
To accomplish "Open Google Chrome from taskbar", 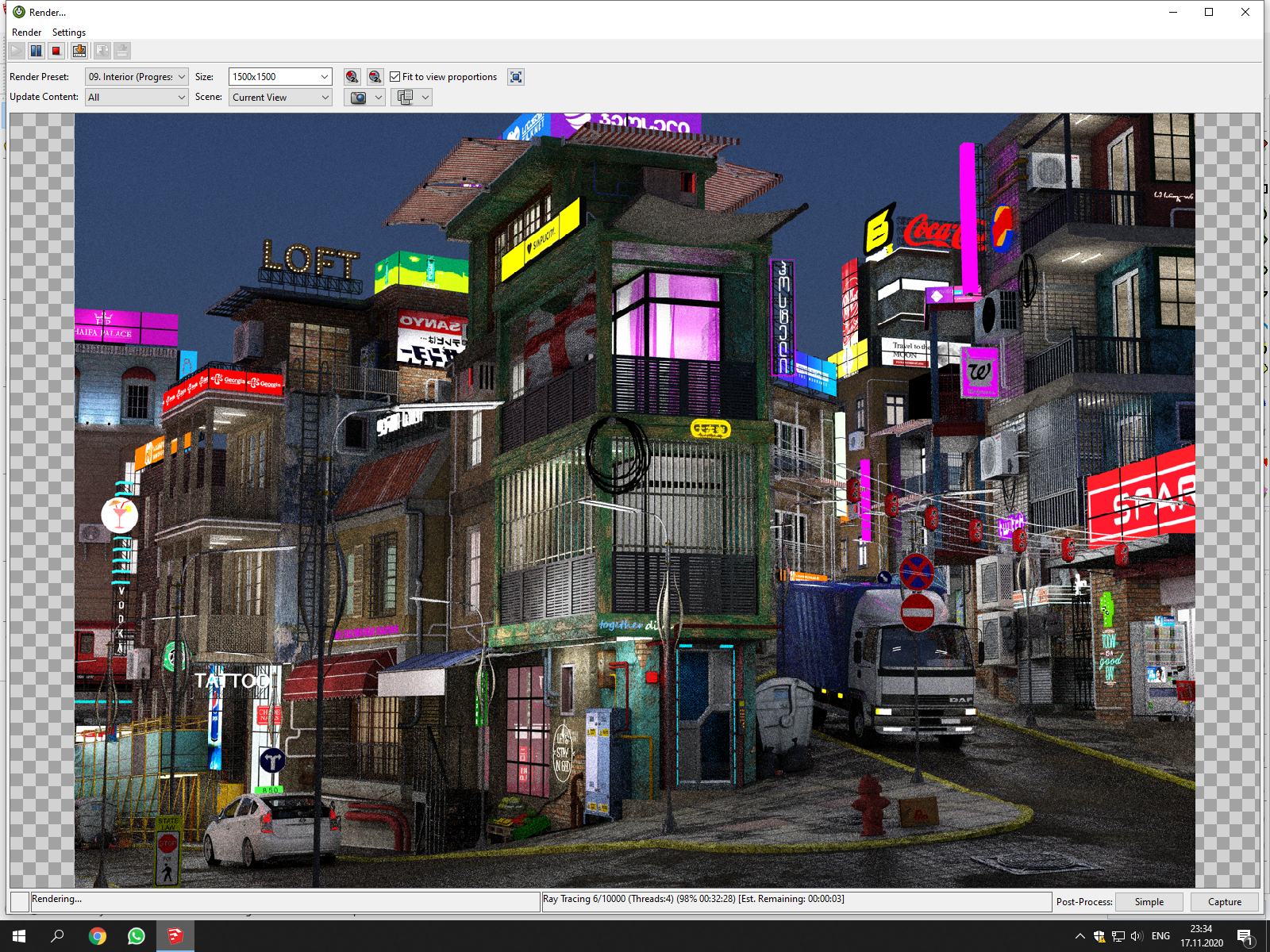I will click(x=98, y=936).
